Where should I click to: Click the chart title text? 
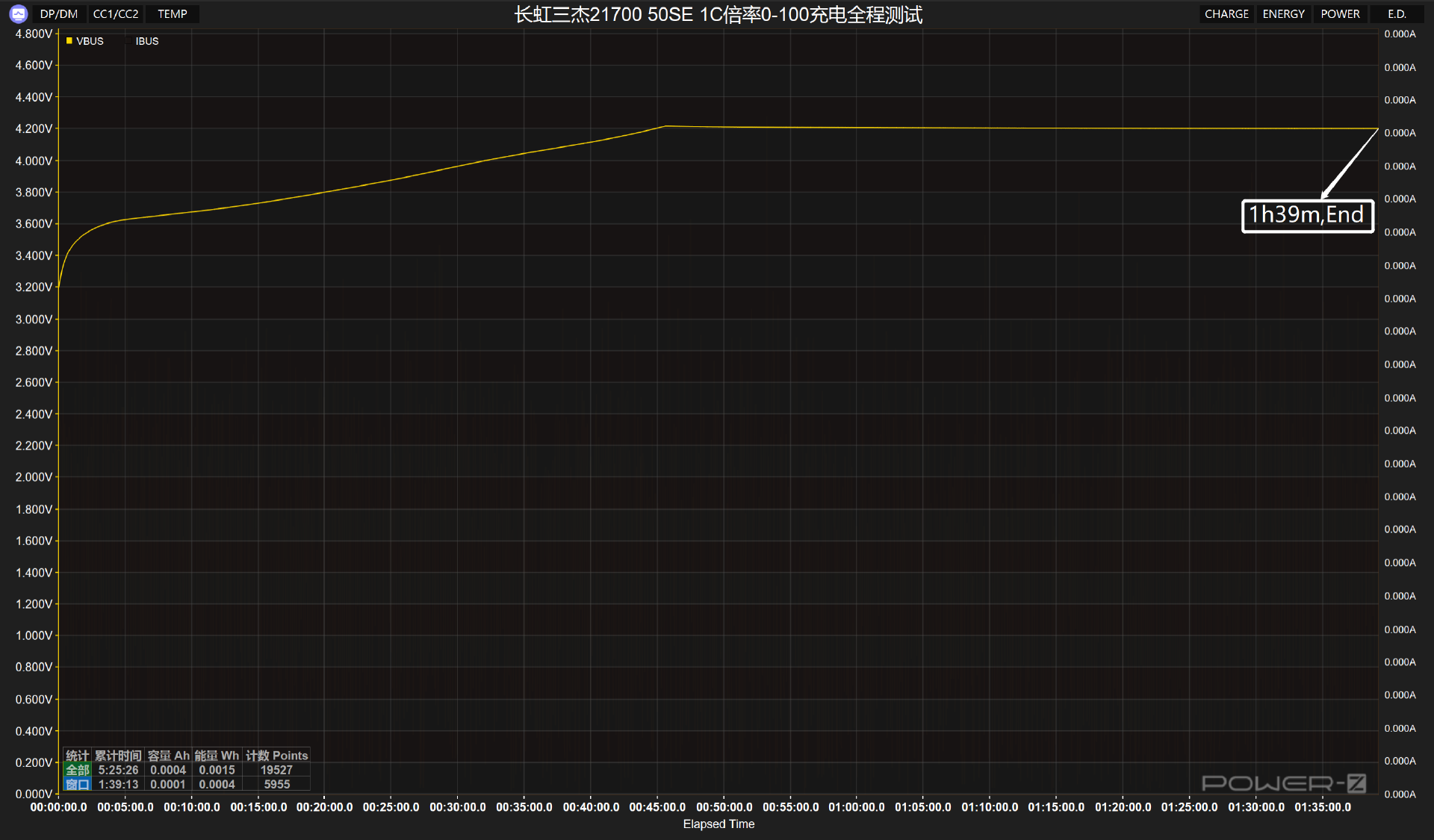click(x=718, y=15)
